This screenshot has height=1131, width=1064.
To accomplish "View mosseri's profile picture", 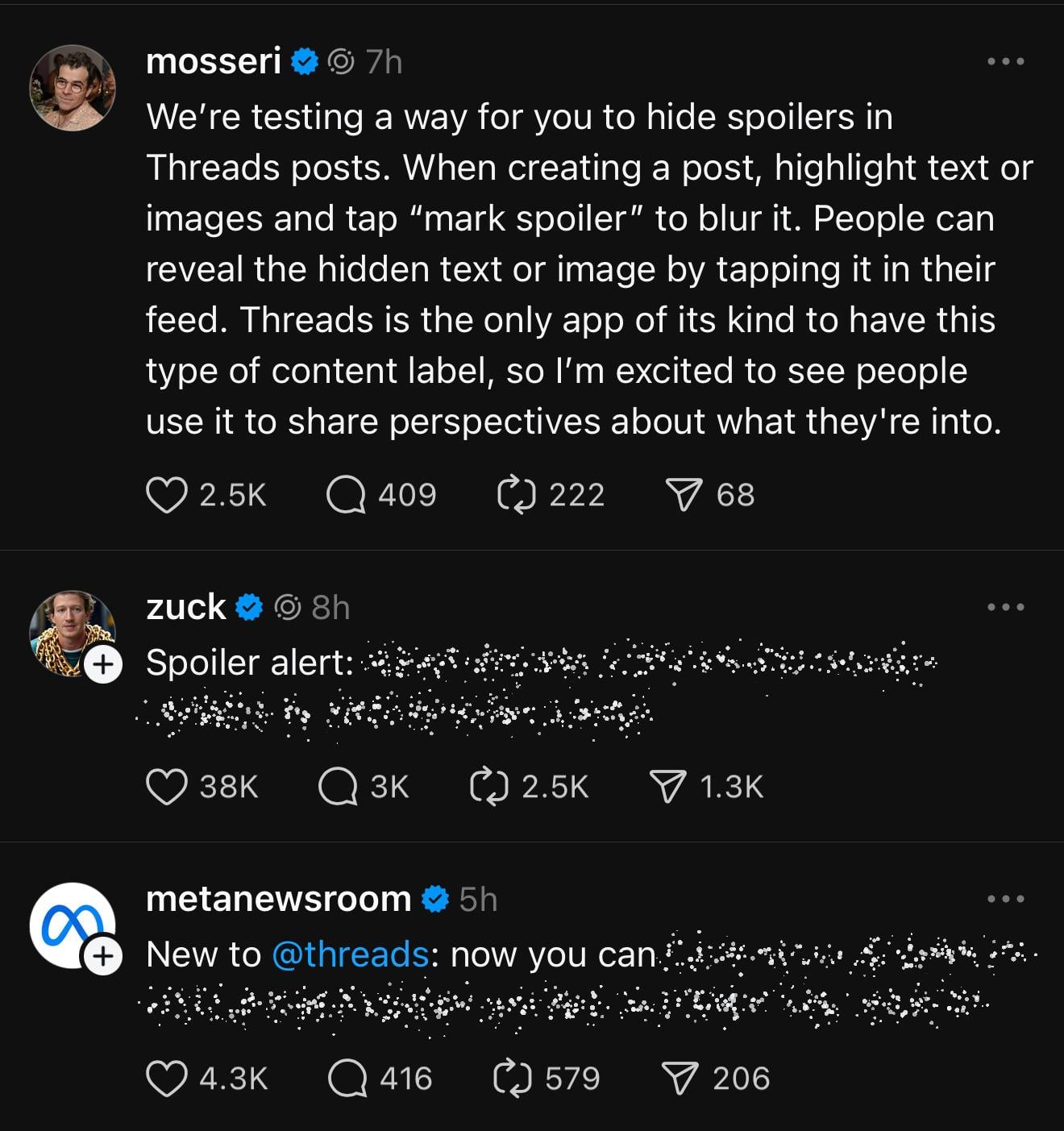I will (x=73, y=87).
